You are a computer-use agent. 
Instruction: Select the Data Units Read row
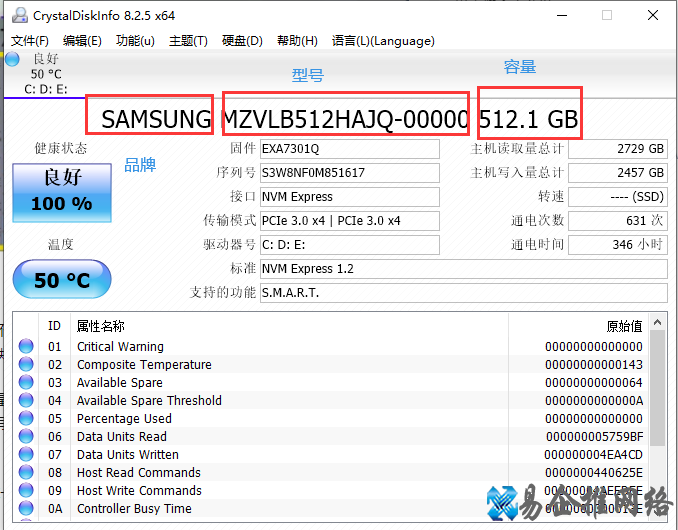[331, 437]
